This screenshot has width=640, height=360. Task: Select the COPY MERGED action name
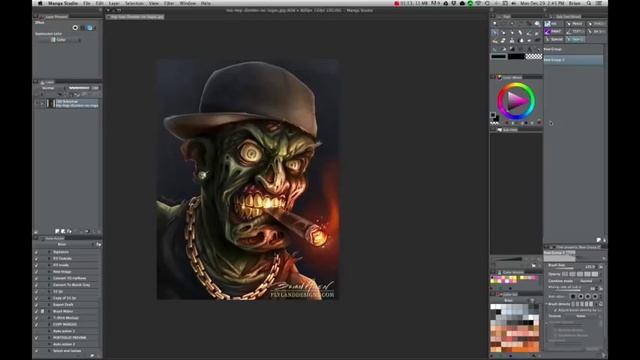point(65,324)
